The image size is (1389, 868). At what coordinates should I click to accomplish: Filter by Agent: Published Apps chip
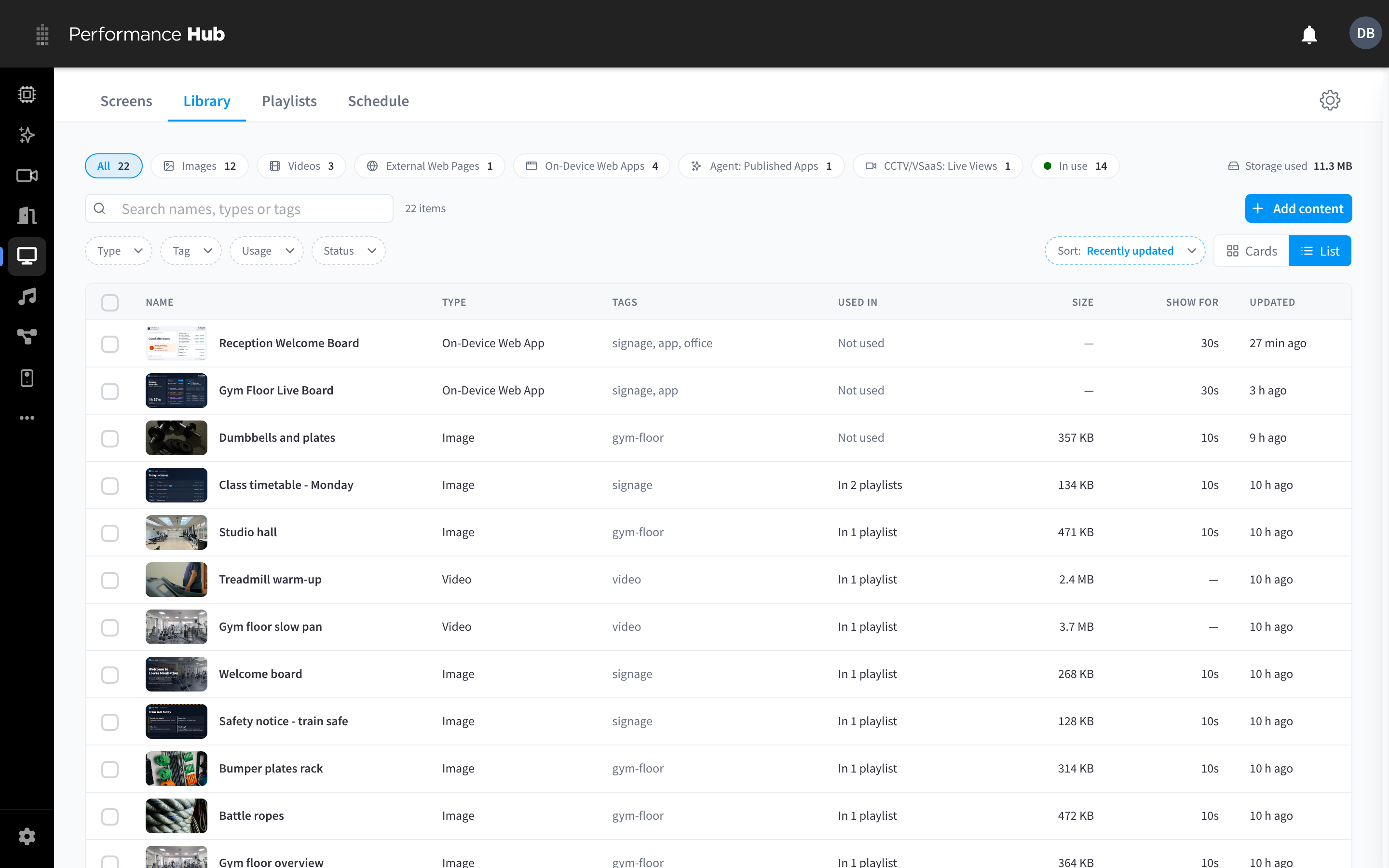point(761,166)
